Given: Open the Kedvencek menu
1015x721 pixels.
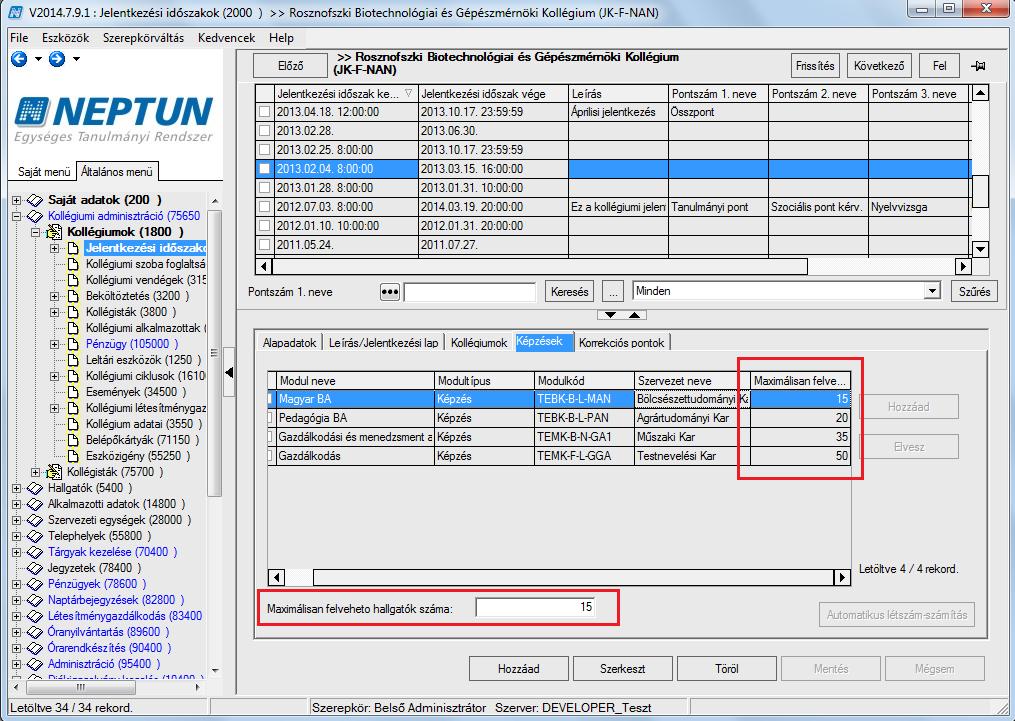Looking at the screenshot, I should (227, 38).
